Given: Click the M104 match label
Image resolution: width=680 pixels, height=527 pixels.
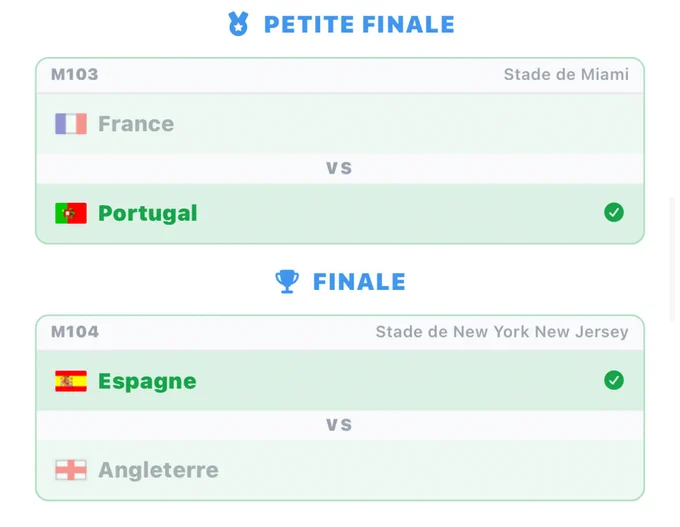Looking at the screenshot, I should point(75,332).
